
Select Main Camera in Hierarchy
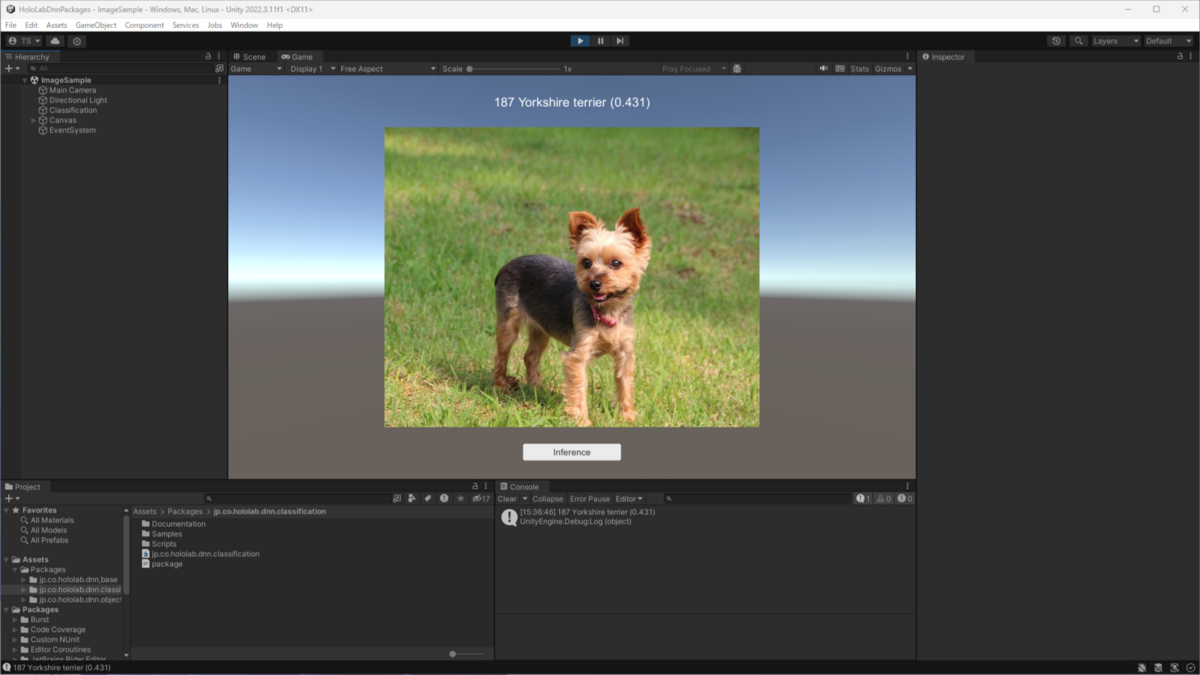pos(73,90)
